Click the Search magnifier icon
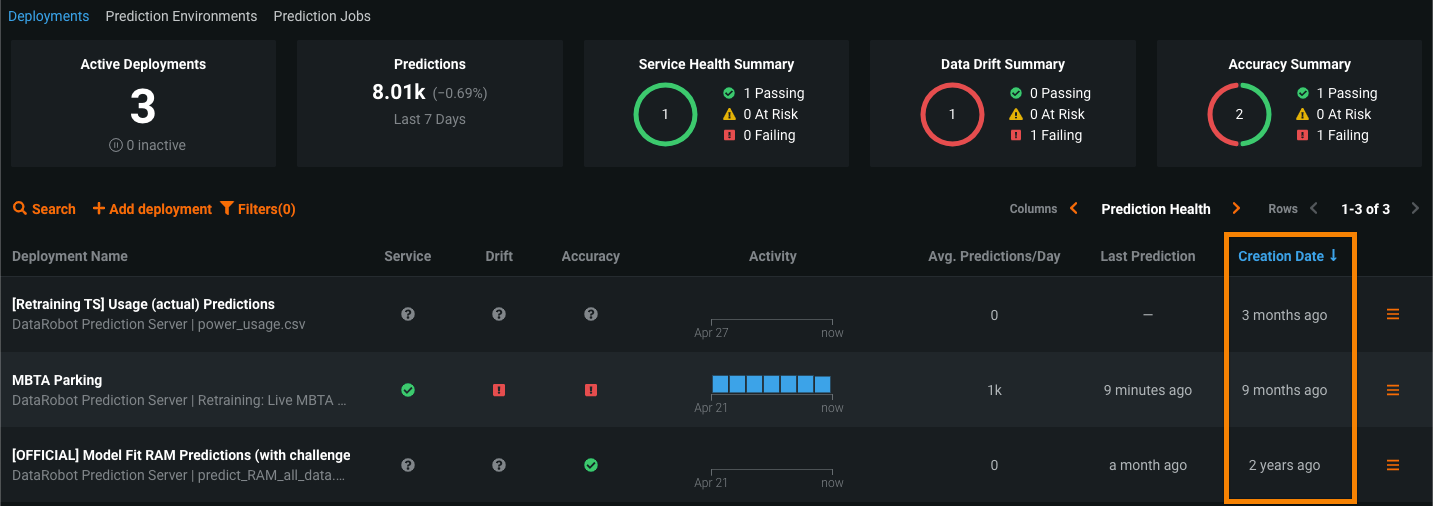The width and height of the screenshot is (1433, 506). (x=20, y=209)
